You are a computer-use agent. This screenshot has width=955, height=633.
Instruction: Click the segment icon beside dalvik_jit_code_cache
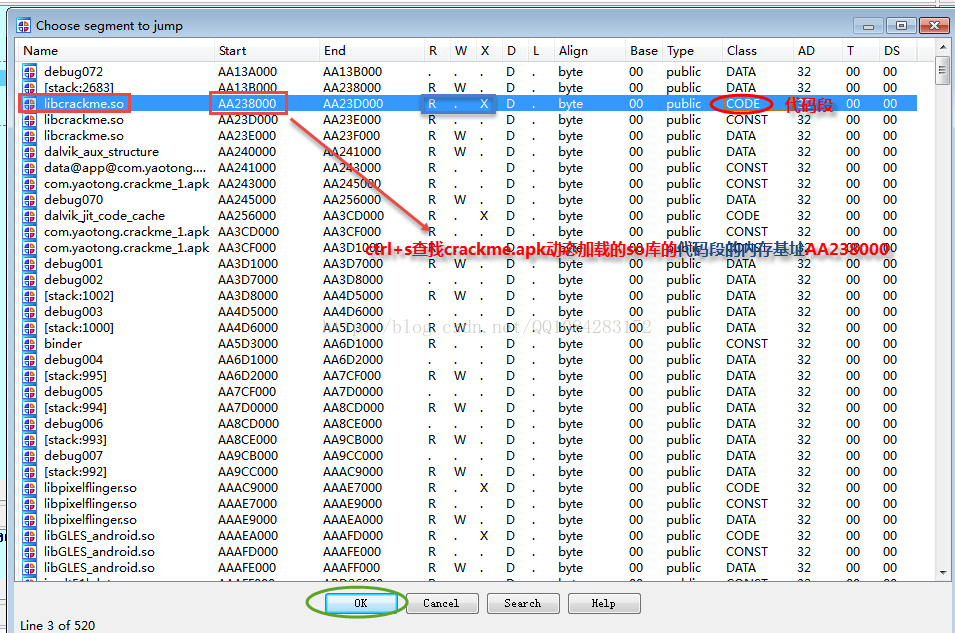29,216
